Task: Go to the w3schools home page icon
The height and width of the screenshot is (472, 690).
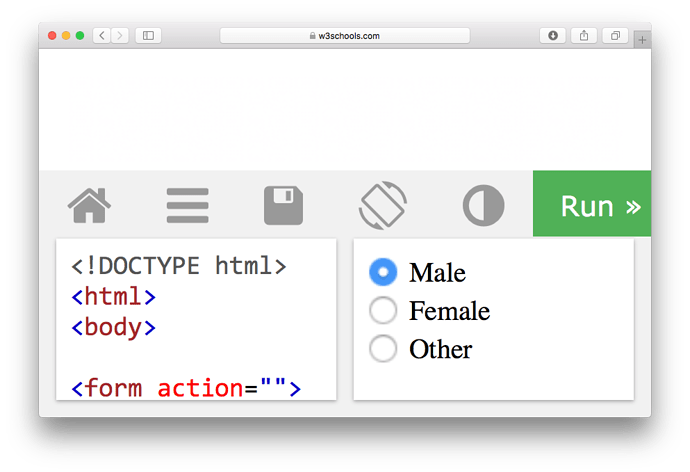Action: (89, 206)
